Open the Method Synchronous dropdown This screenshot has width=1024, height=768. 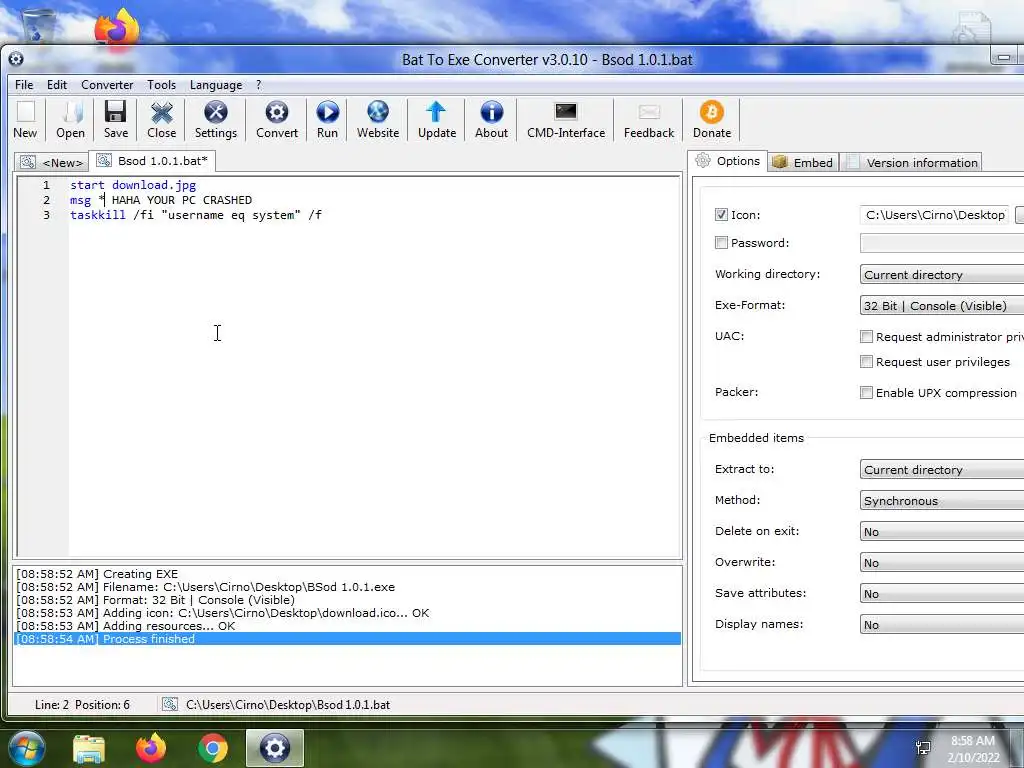tap(942, 501)
